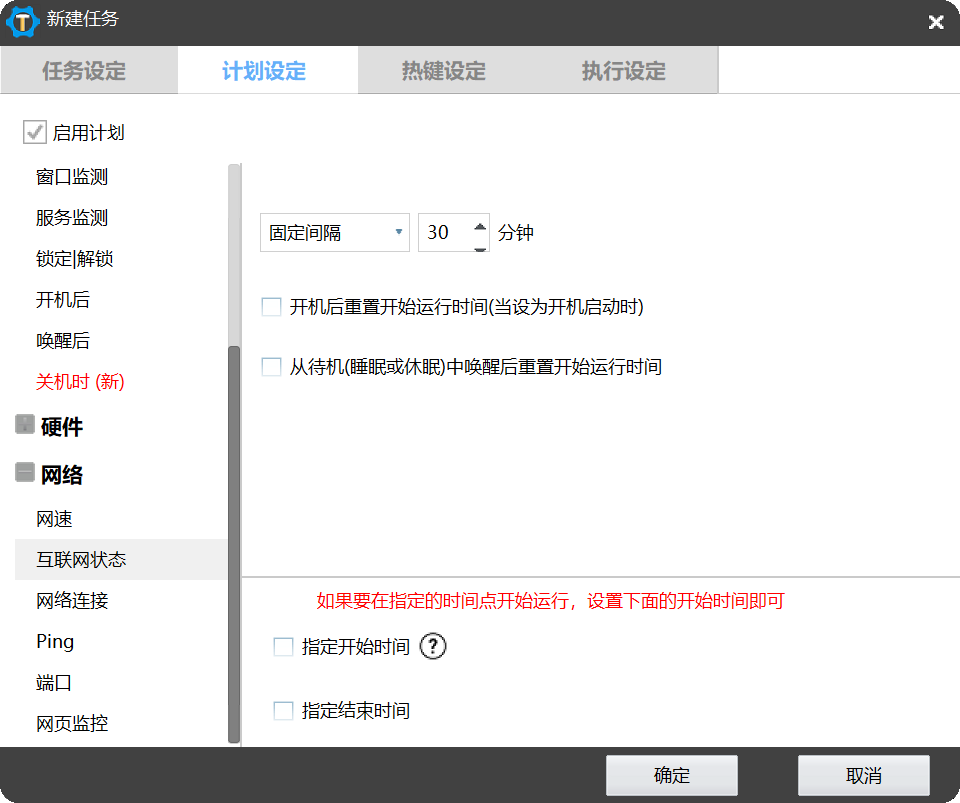Select 关机时 (新) in the sidebar
The height and width of the screenshot is (803, 960).
click(80, 382)
